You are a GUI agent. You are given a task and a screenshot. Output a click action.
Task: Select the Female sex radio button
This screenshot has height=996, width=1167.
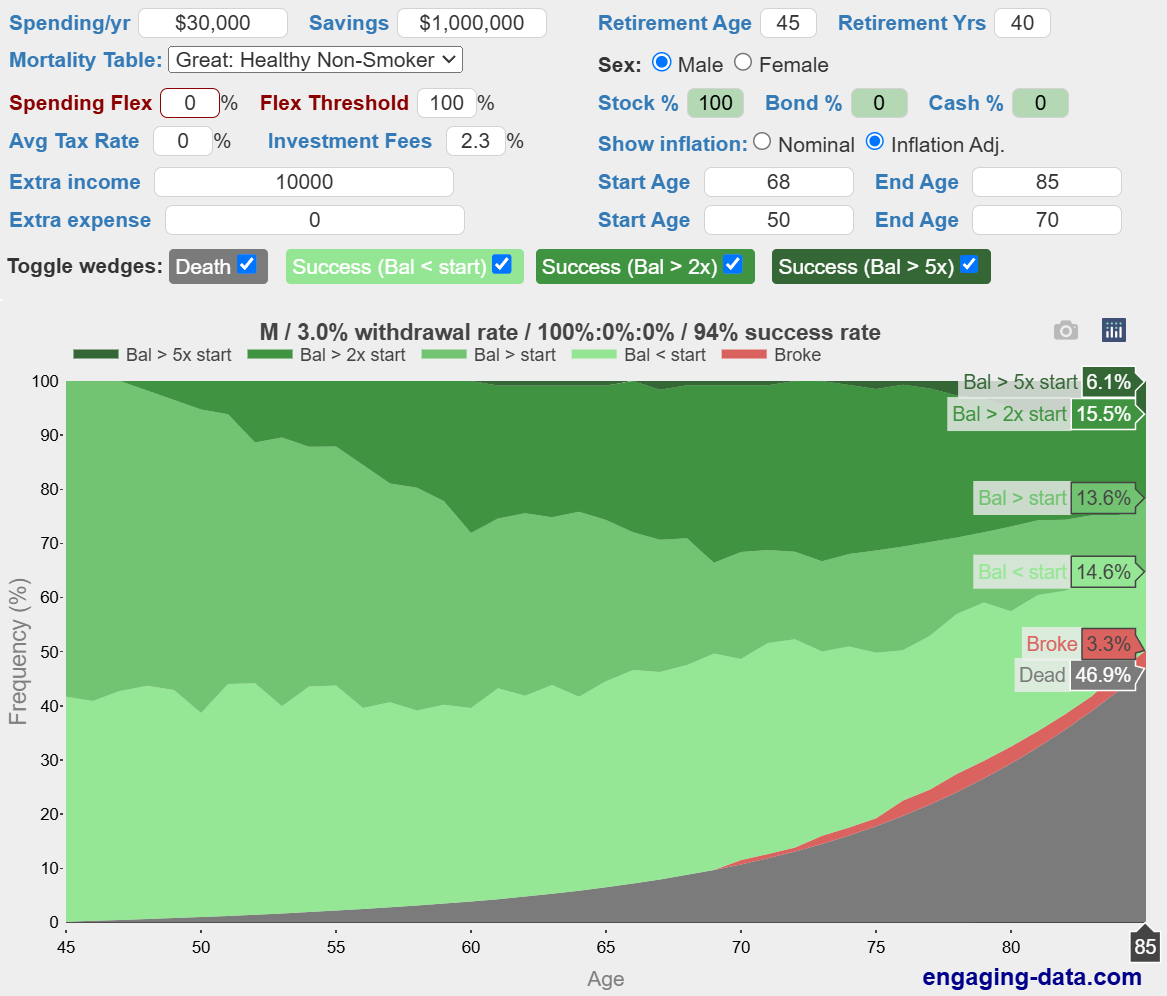click(x=743, y=63)
